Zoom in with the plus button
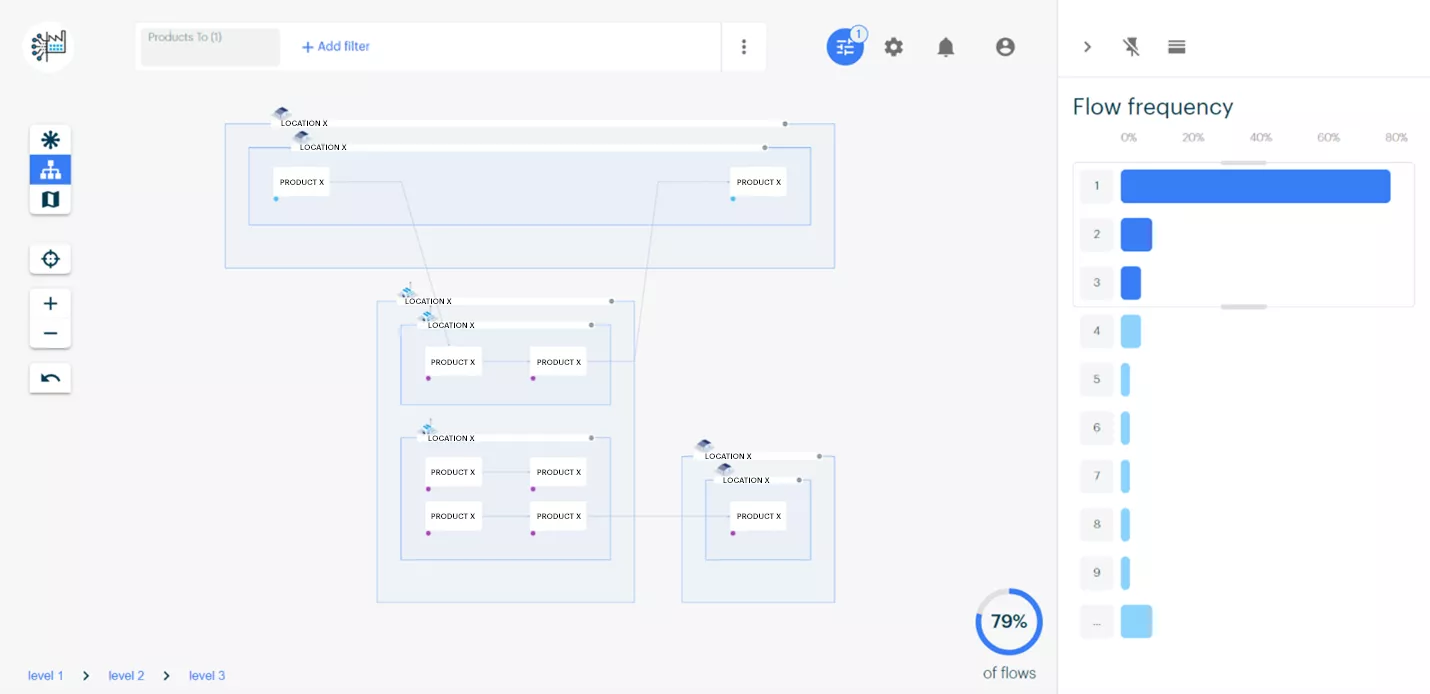The width and height of the screenshot is (1430, 694). [50, 304]
